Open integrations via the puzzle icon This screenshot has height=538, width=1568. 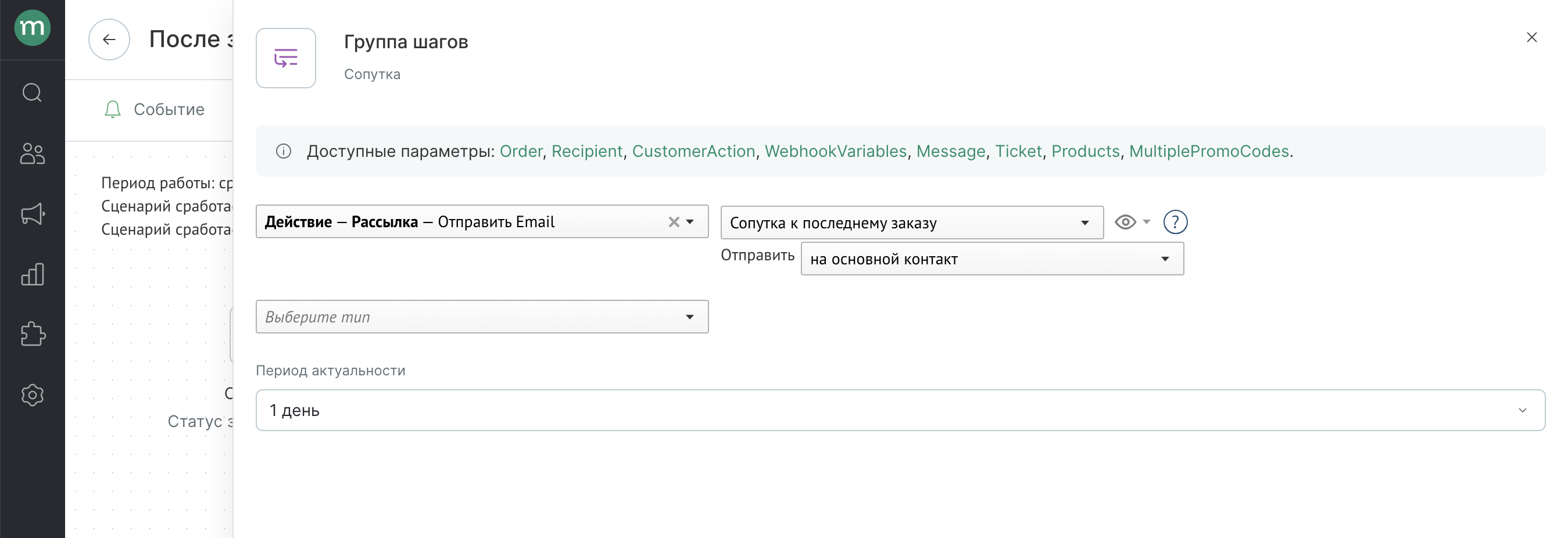coord(33,334)
